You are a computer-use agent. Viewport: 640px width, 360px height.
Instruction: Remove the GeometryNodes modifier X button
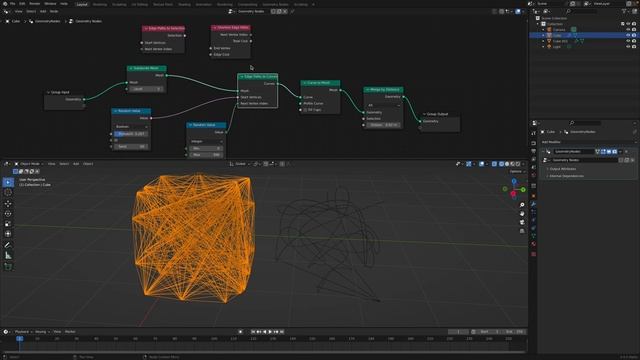tap(627, 151)
